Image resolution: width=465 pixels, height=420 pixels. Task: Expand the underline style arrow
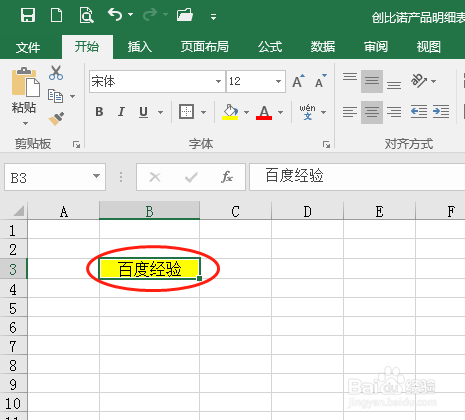160,112
